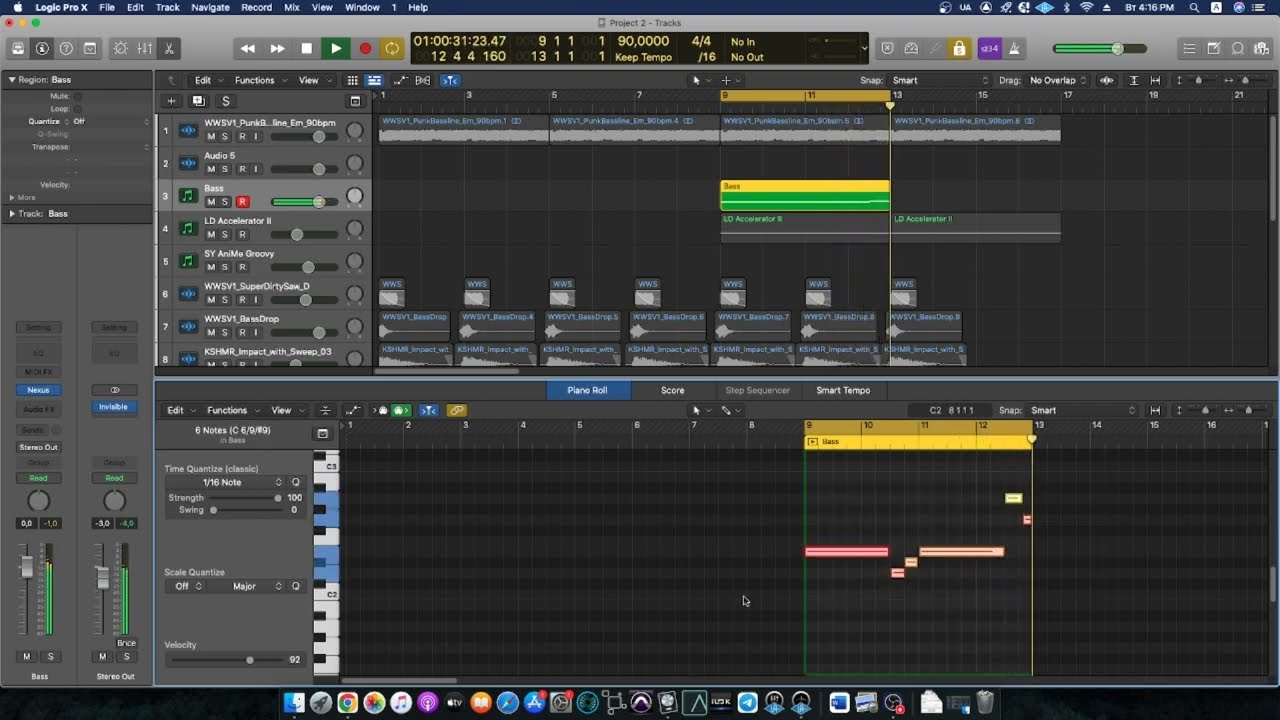Toggle the Metronome click icon
Image resolution: width=1280 pixels, height=720 pixels.
pos(1014,48)
